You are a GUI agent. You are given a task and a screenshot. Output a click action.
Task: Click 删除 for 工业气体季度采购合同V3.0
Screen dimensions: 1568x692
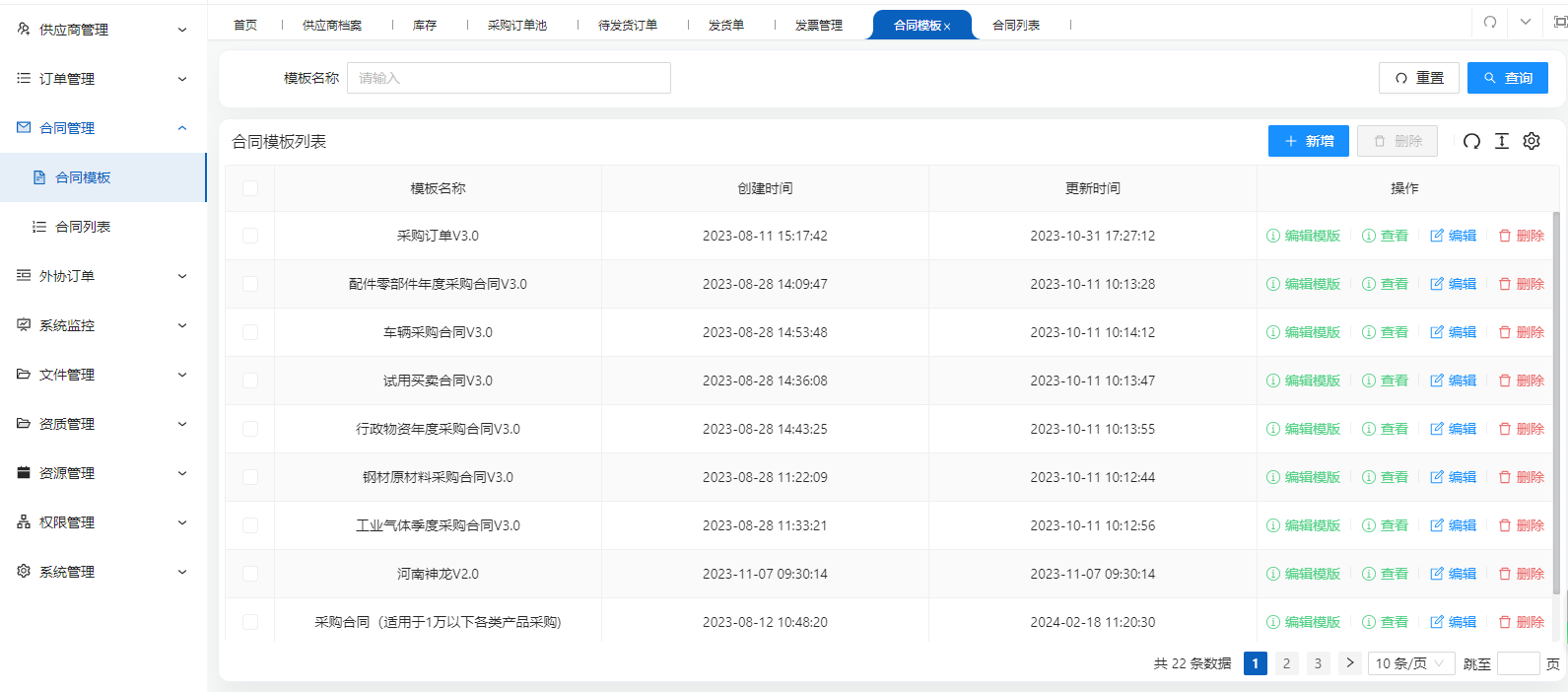pos(1521,525)
